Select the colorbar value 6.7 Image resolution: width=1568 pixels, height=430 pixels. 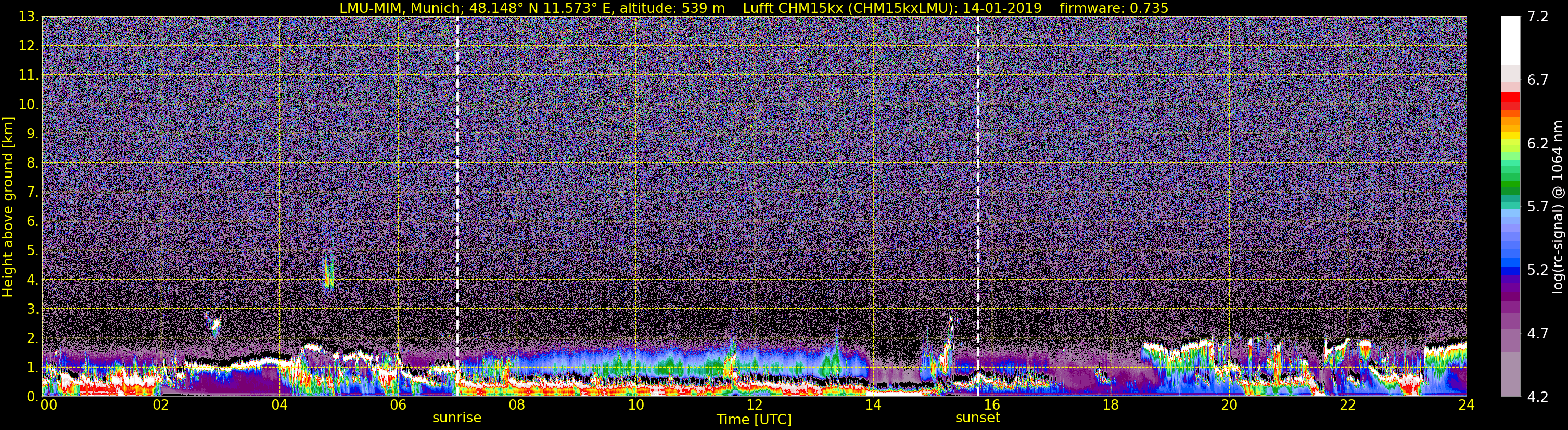coord(1538,80)
